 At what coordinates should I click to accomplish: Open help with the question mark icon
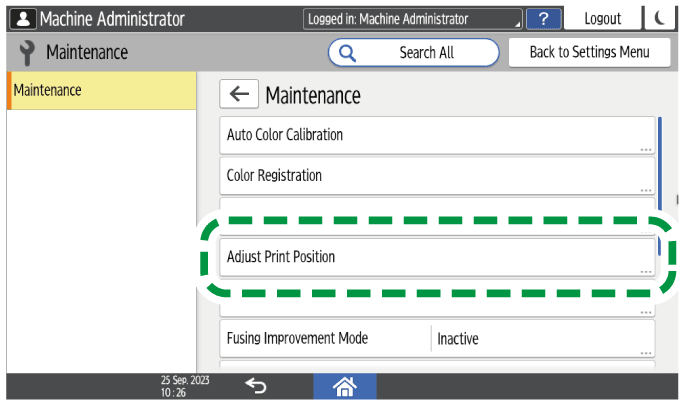click(543, 18)
